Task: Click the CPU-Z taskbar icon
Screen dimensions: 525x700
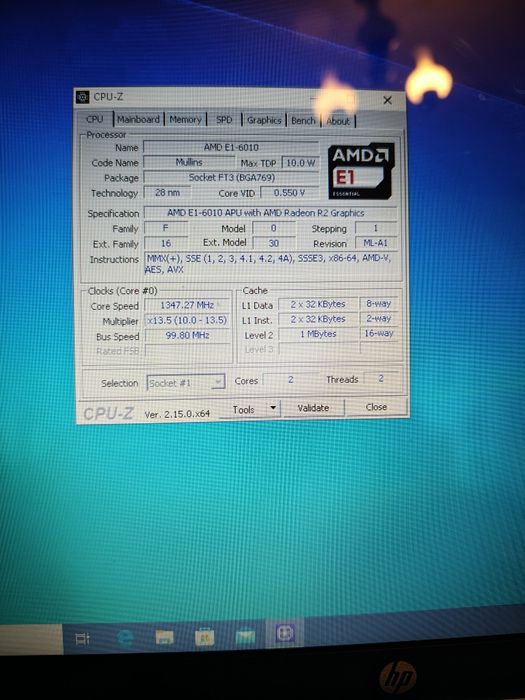Action: tap(285, 633)
